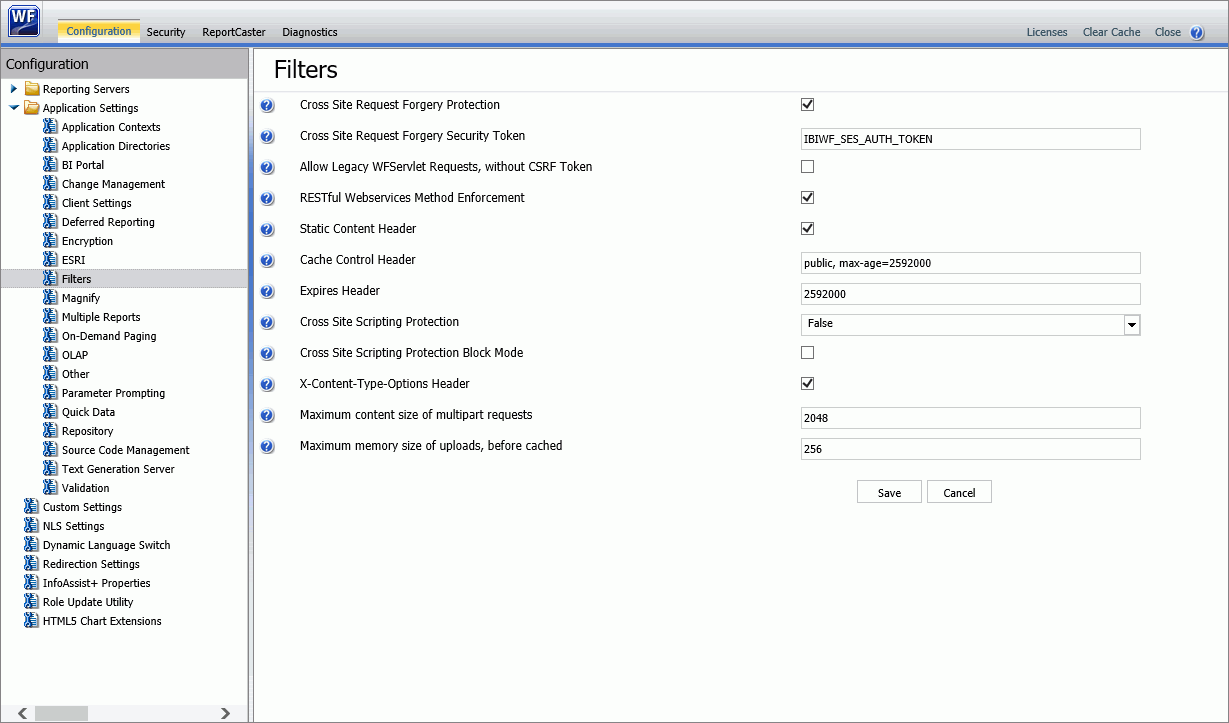Click the sidebar horizontal scrollbar thumb
Viewport: 1229px width, 723px height.
pyautogui.click(x=61, y=713)
